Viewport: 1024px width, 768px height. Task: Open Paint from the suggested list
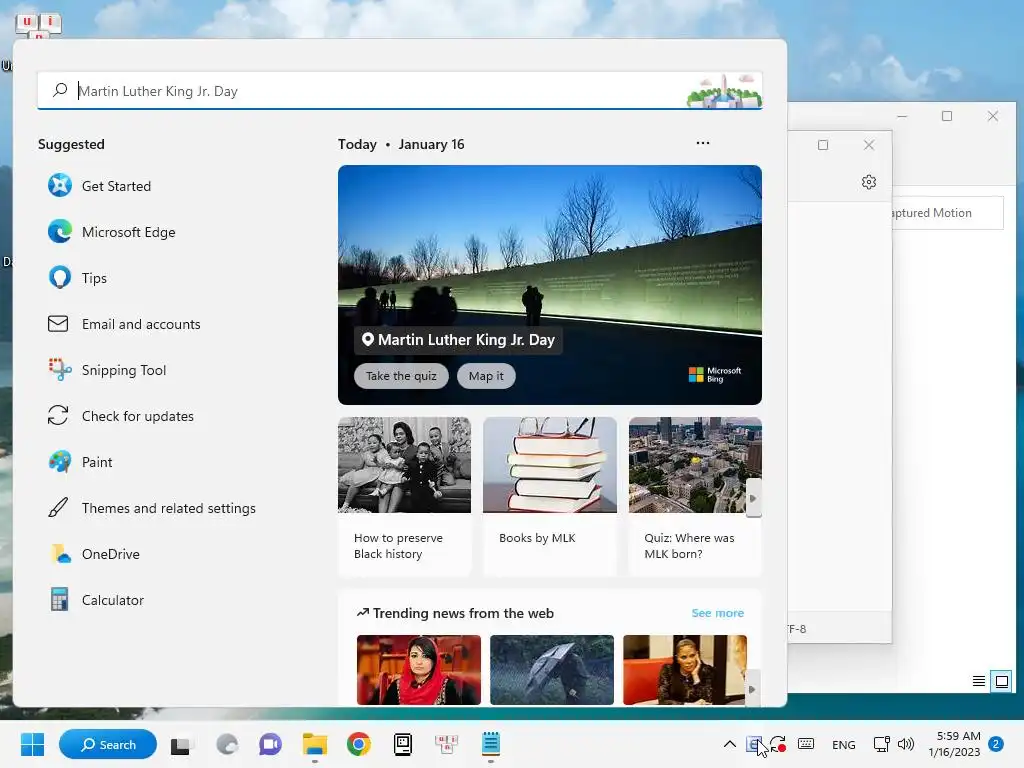(59, 462)
